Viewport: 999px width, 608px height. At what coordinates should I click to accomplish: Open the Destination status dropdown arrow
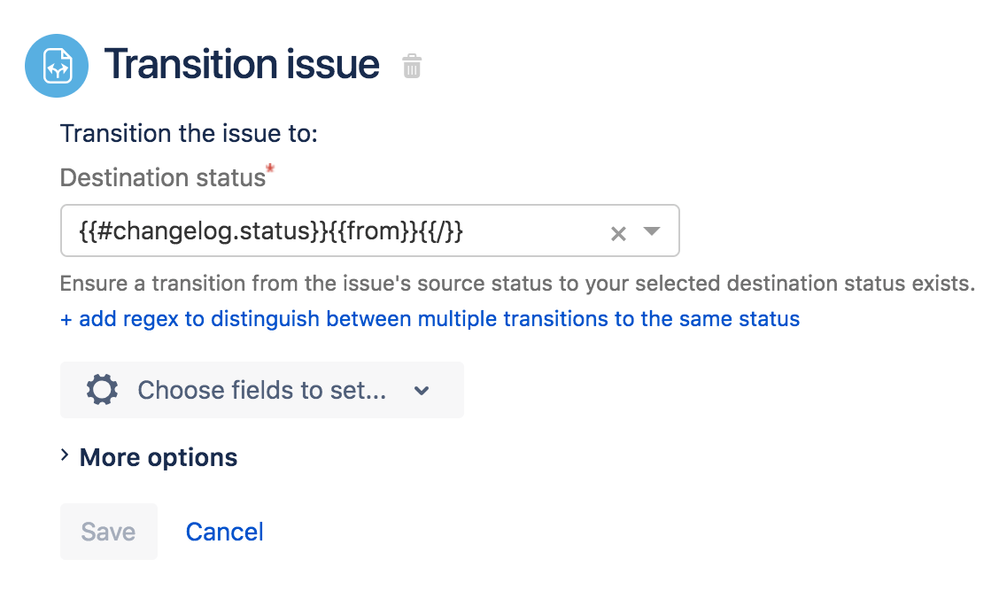(652, 232)
